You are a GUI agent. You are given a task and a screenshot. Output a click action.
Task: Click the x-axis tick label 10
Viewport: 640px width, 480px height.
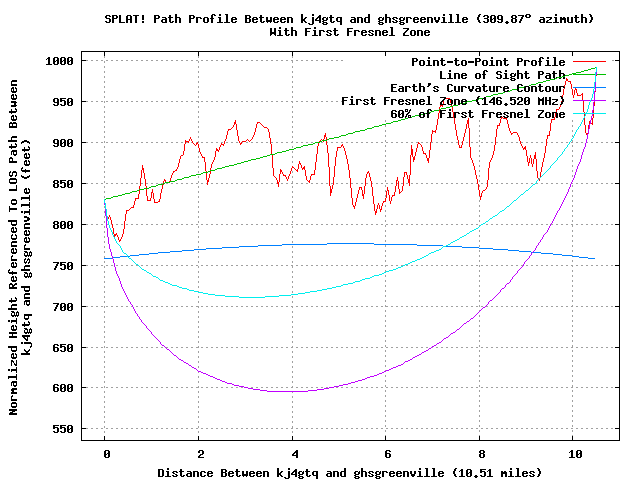573,452
